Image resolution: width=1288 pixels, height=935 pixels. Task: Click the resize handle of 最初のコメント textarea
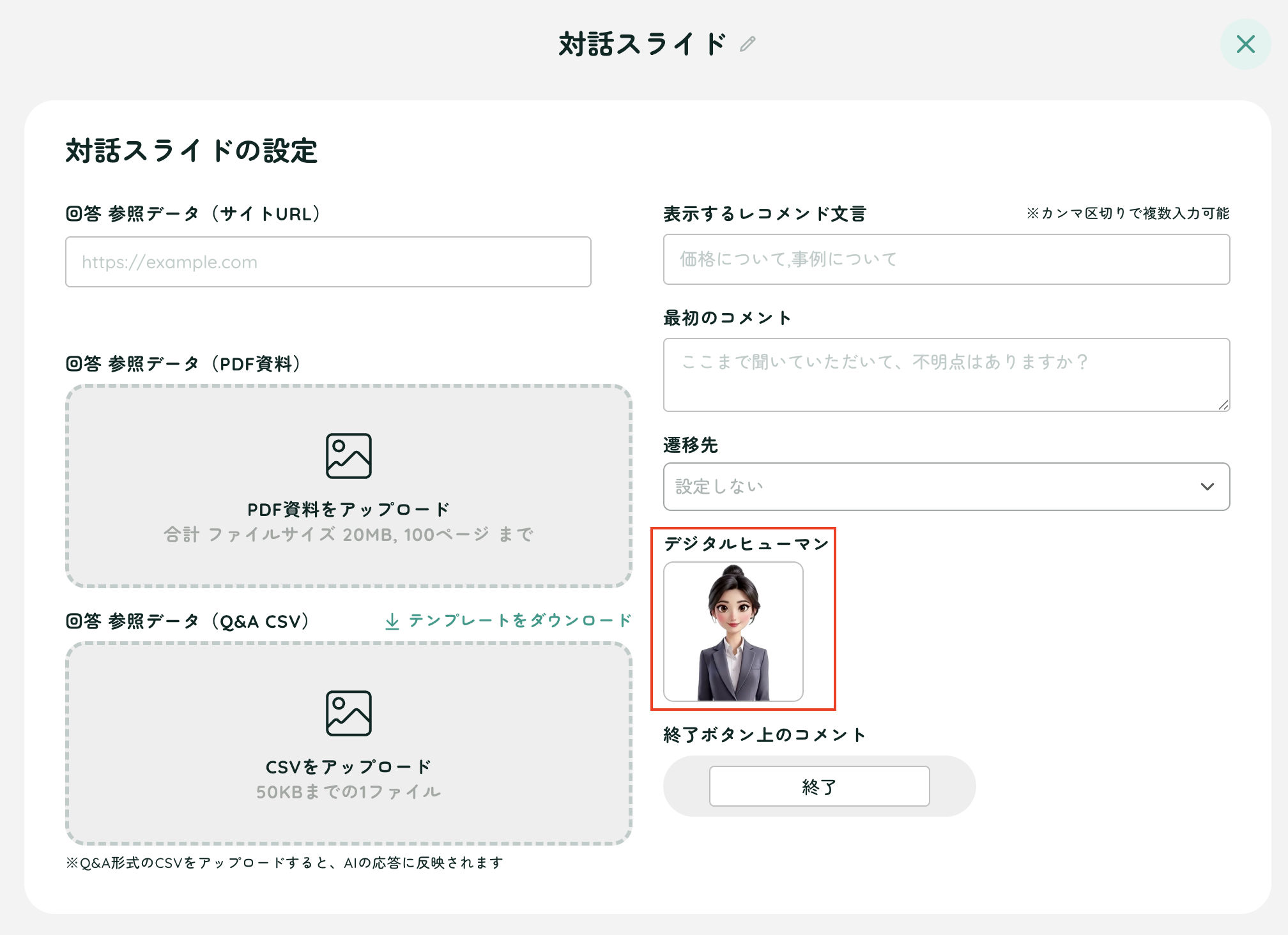(x=1223, y=404)
